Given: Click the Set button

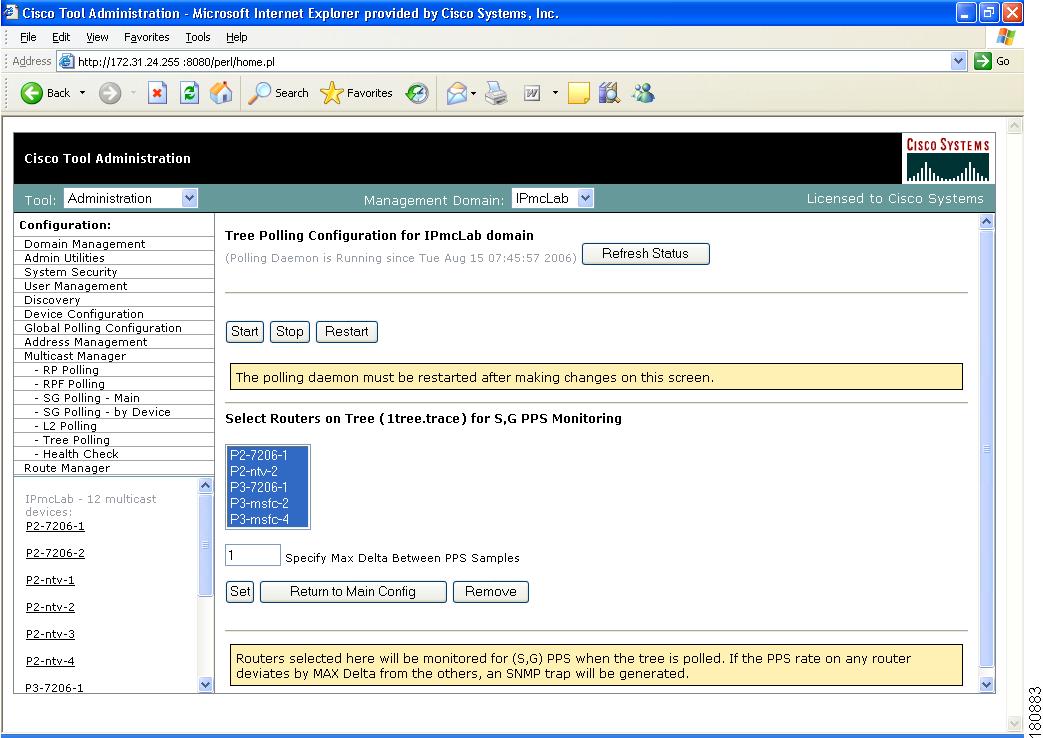Looking at the screenshot, I should (x=240, y=592).
